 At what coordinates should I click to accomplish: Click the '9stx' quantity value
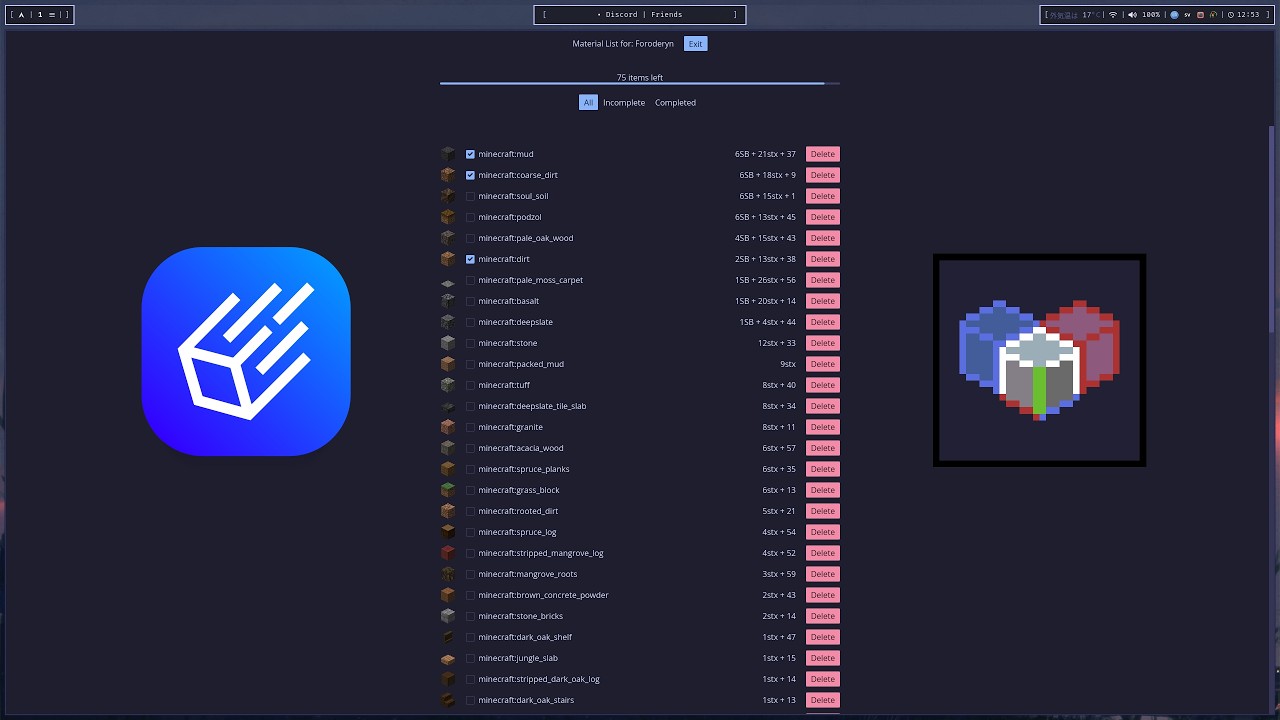pos(788,364)
